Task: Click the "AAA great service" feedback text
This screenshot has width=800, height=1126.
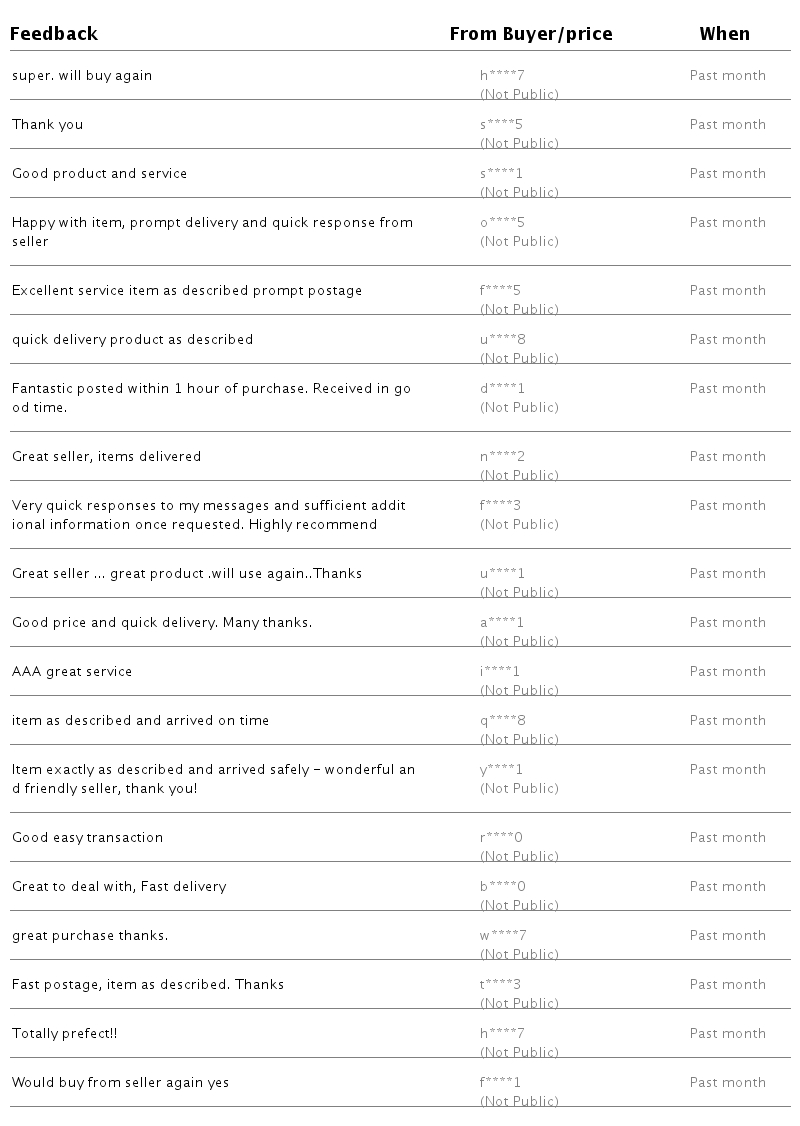Action: pyautogui.click(x=72, y=672)
